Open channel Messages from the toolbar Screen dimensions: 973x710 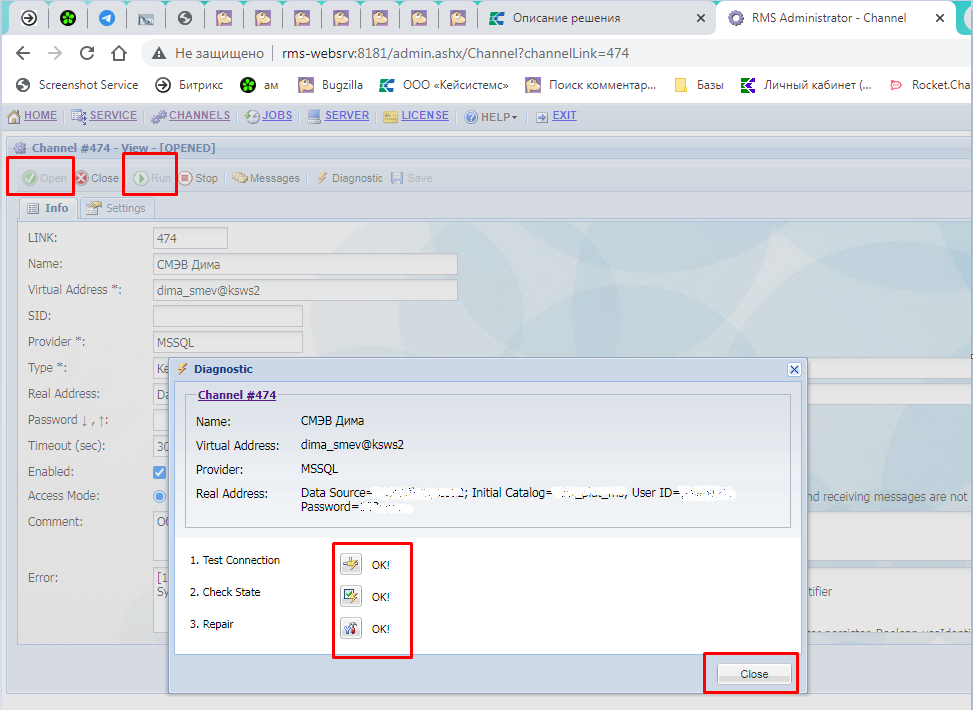tap(266, 178)
